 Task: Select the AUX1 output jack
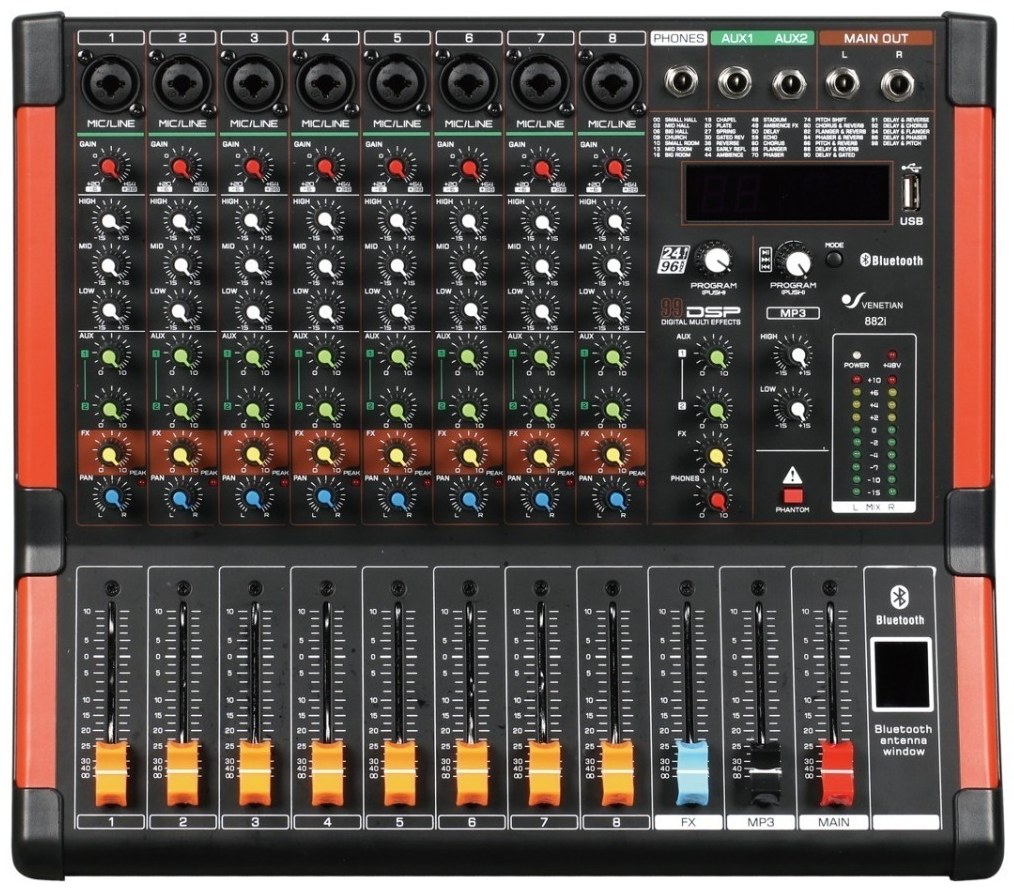[x=735, y=83]
